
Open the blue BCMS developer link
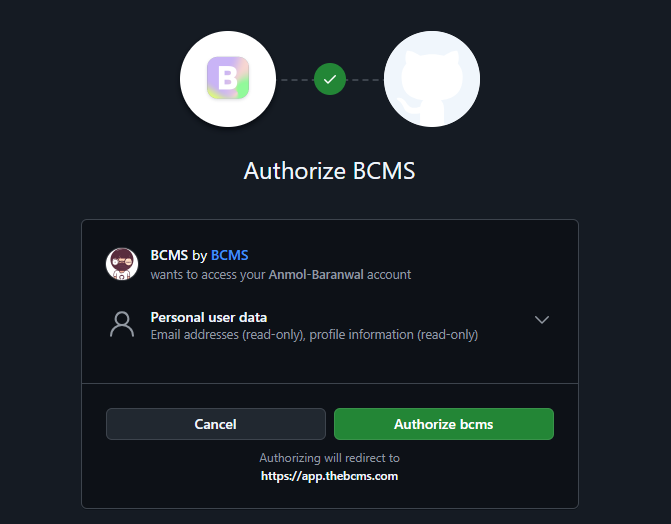tap(230, 256)
